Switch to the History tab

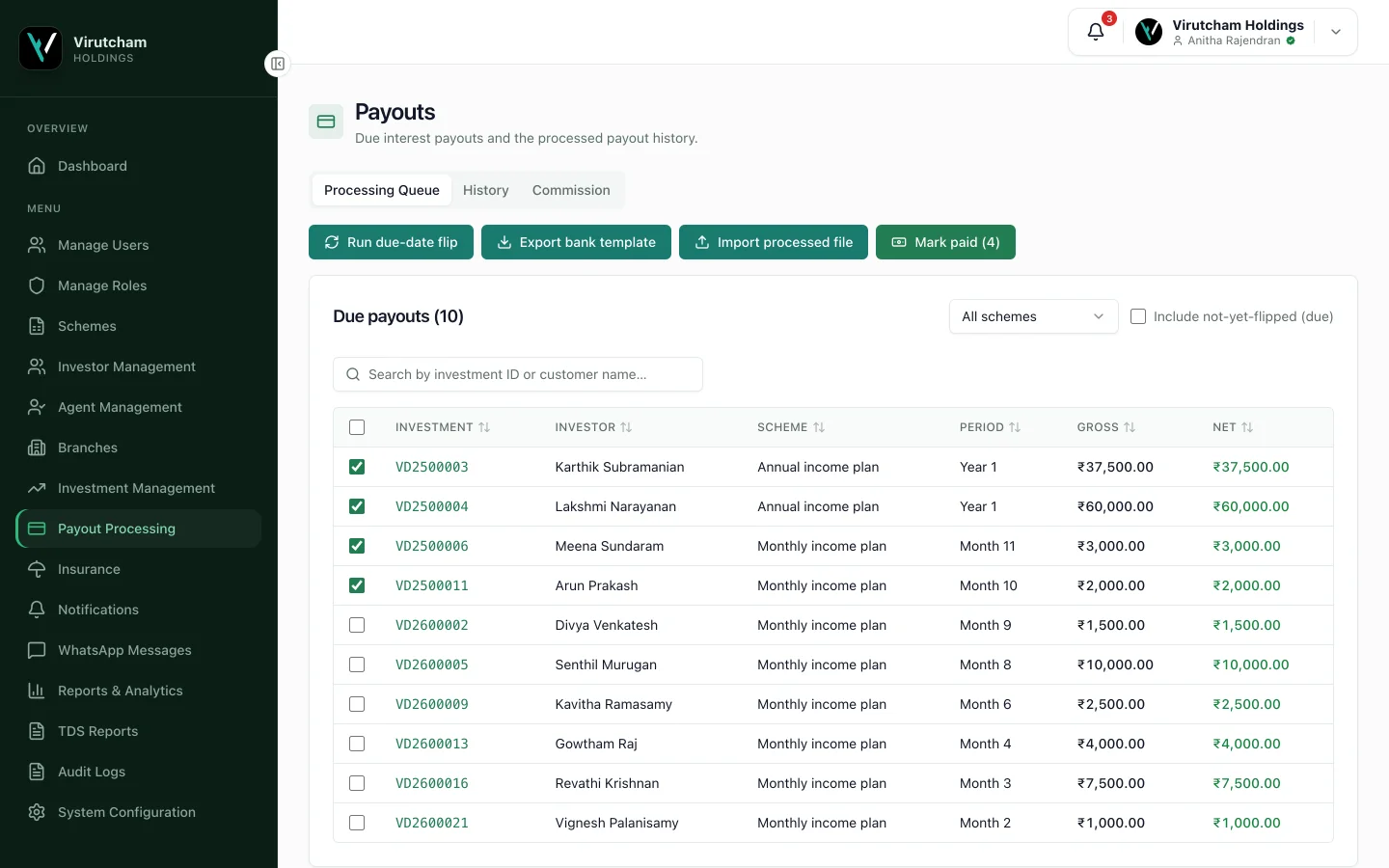pos(486,190)
